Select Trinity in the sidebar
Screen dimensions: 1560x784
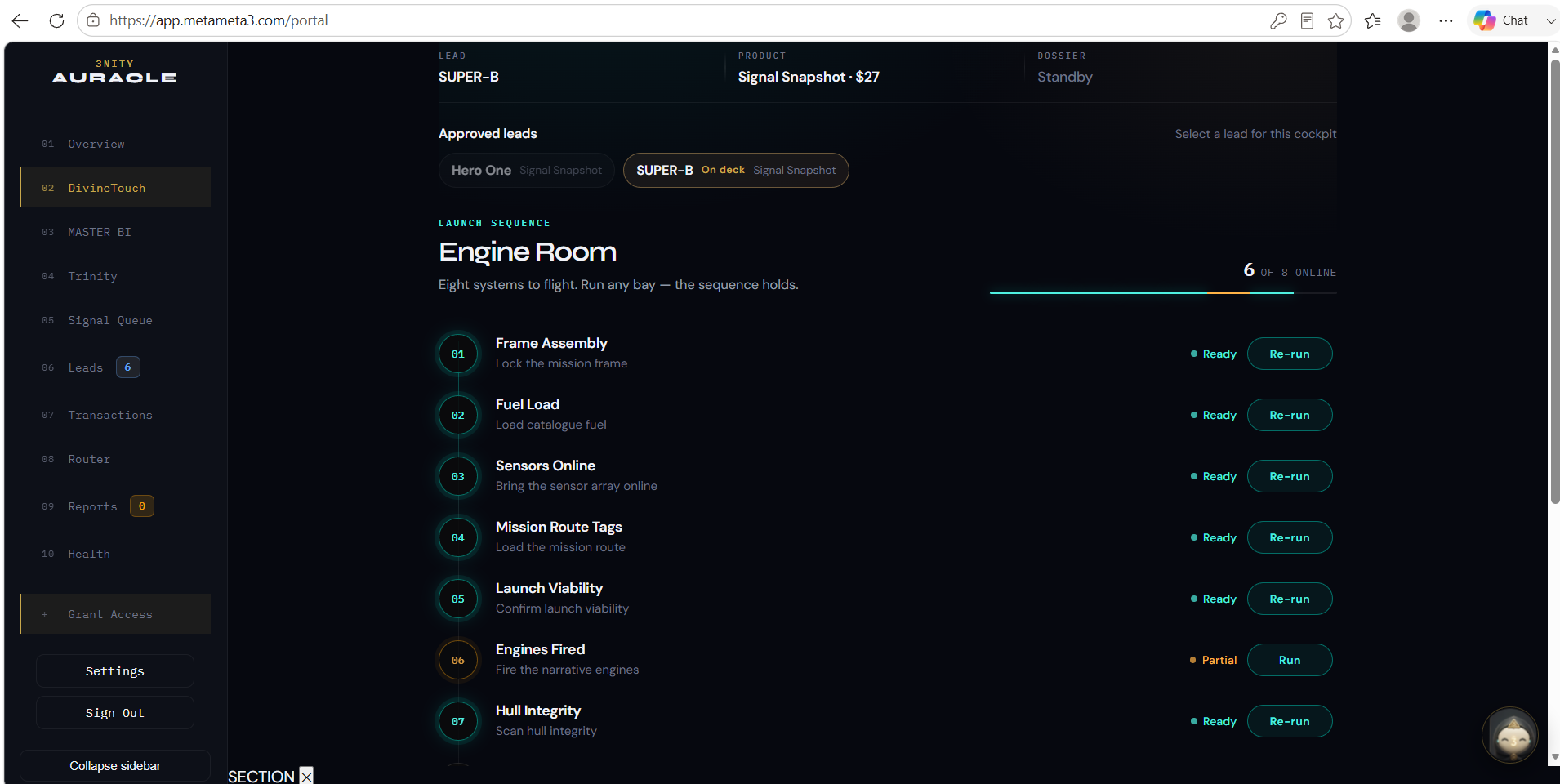pos(115,276)
